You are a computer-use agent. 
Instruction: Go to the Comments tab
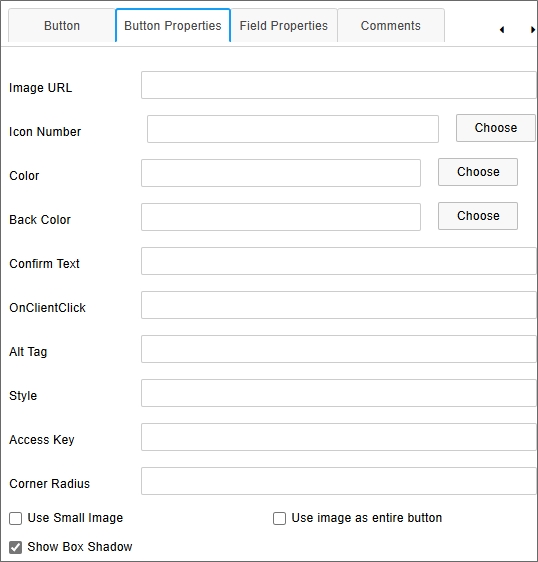click(391, 26)
